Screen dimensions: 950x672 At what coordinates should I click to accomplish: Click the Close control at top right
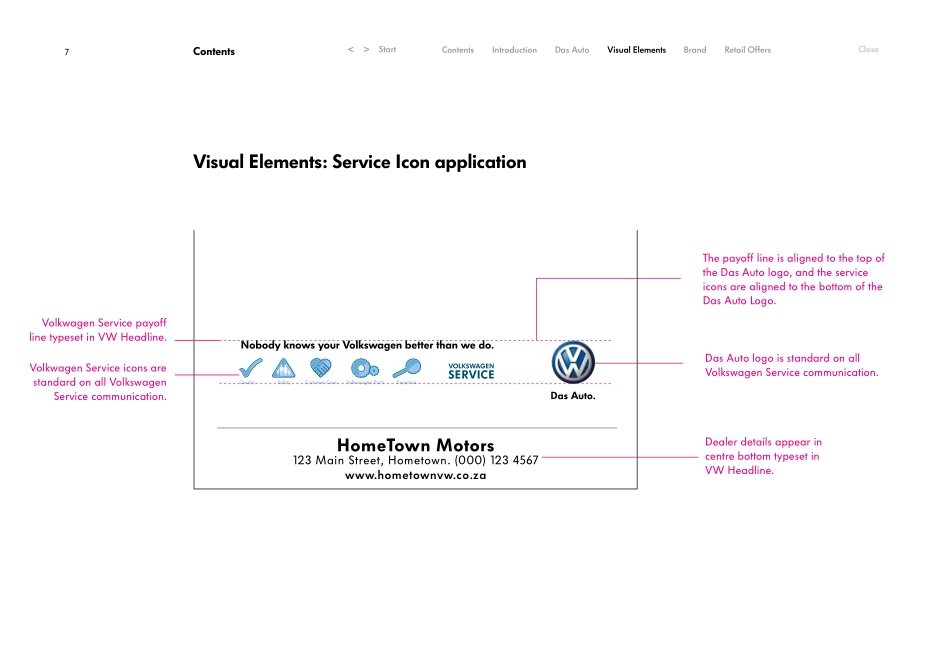pyautogui.click(x=867, y=49)
